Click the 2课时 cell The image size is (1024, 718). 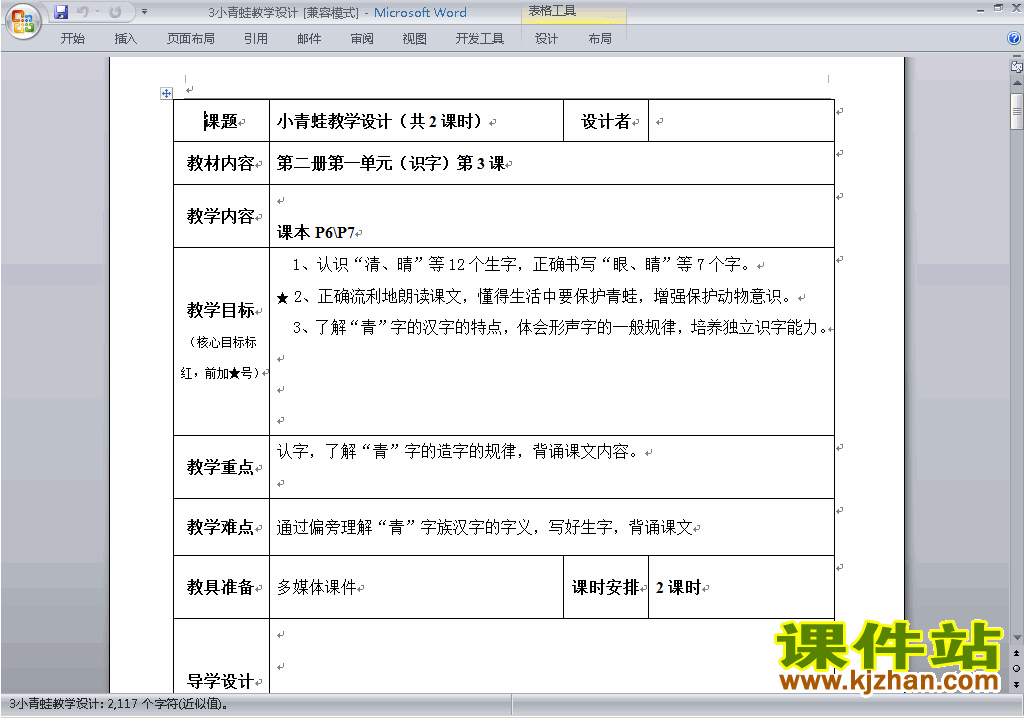pyautogui.click(x=741, y=587)
